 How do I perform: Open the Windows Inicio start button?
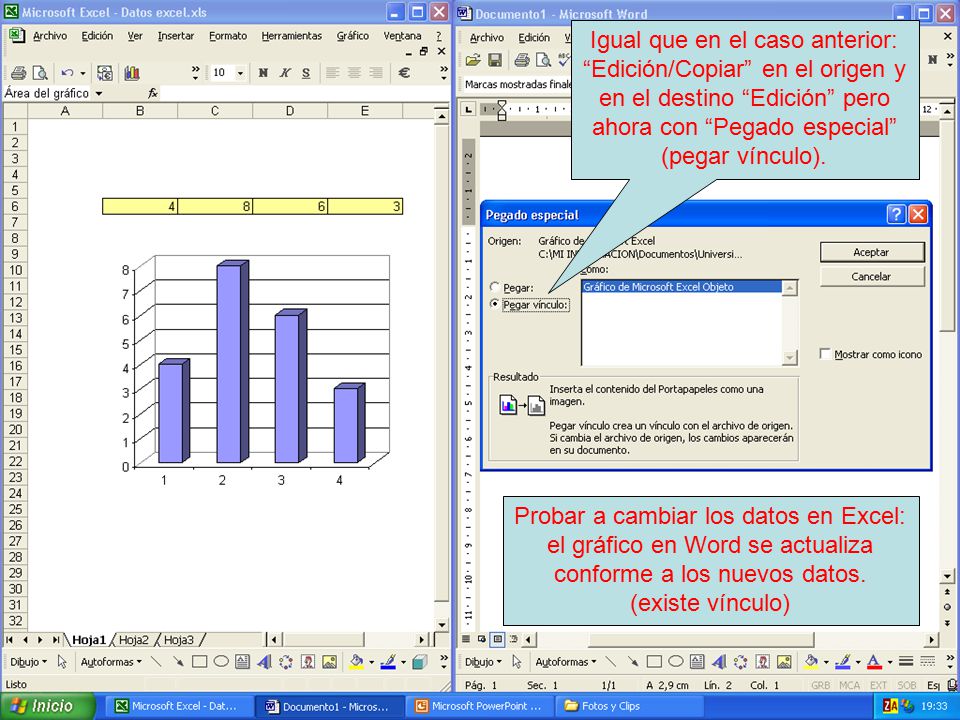click(x=48, y=706)
